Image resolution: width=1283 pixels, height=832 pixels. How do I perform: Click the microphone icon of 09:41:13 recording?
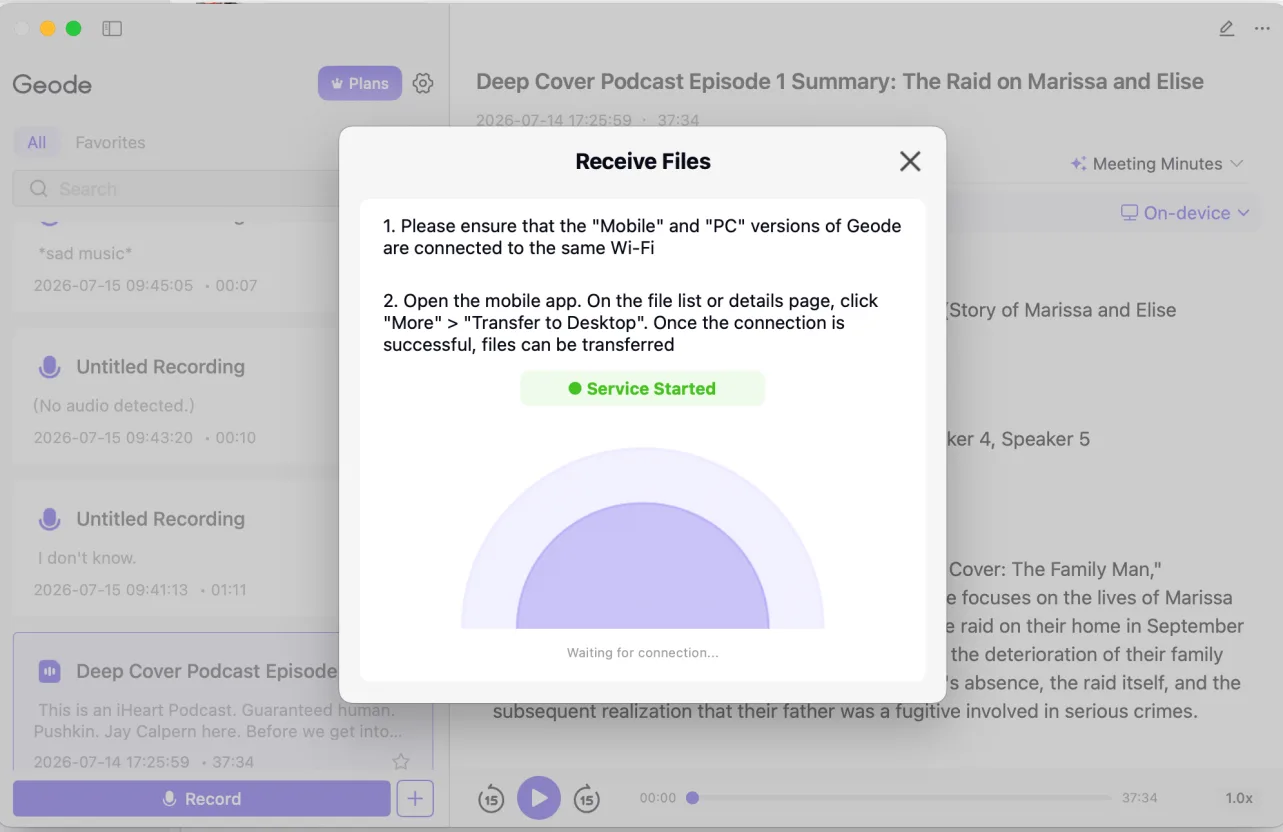pos(49,519)
